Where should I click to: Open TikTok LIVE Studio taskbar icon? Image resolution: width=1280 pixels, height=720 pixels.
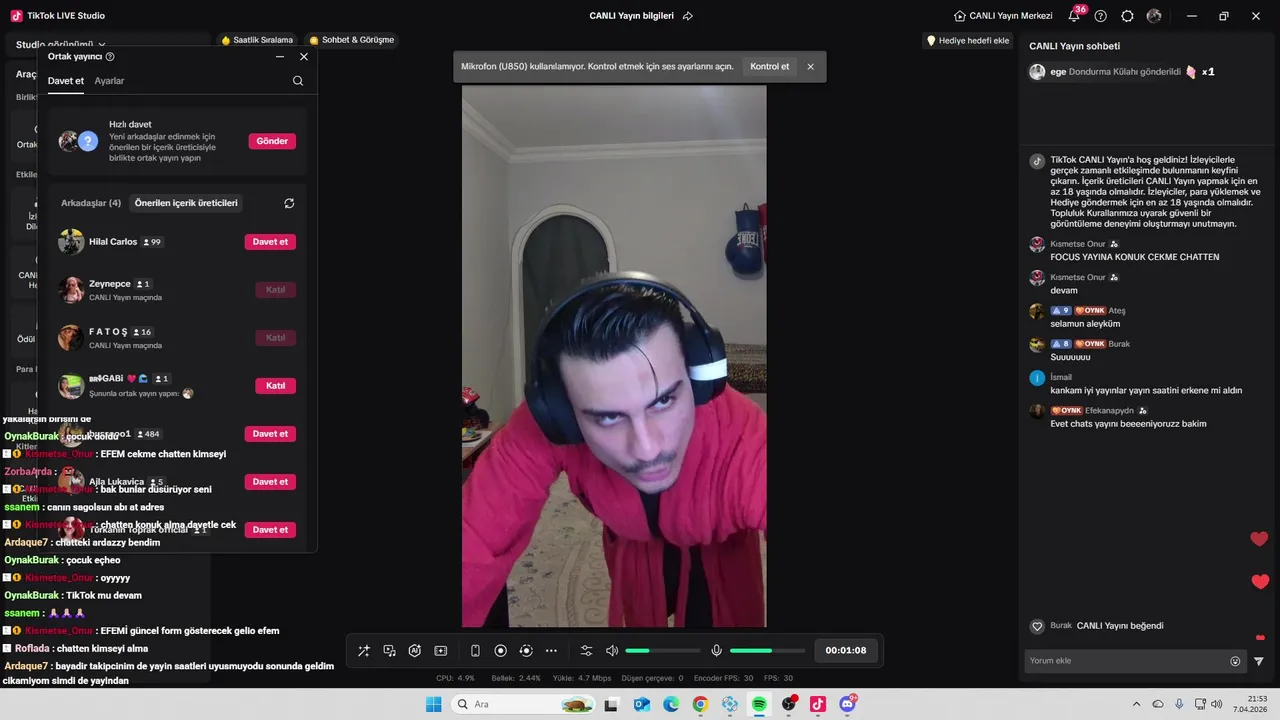818,704
